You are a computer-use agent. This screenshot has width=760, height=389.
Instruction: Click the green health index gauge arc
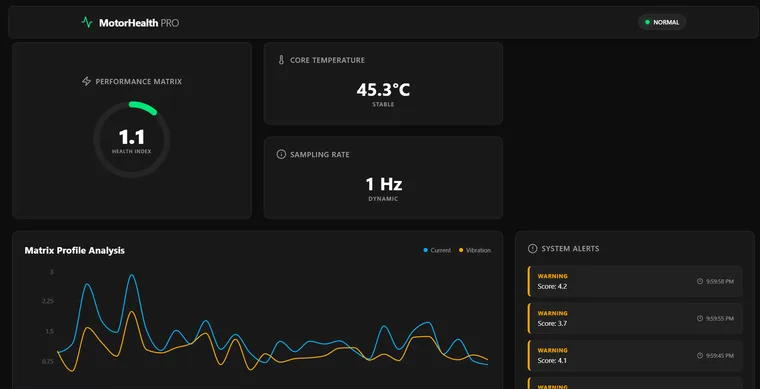[x=143, y=108]
